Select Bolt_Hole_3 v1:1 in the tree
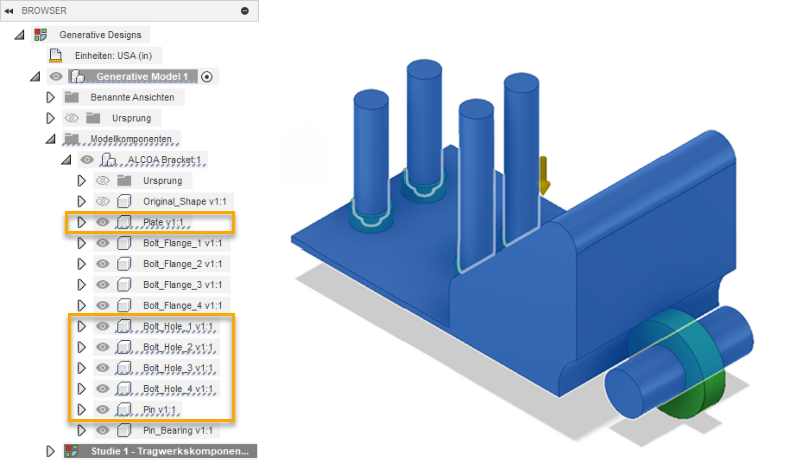This screenshot has width=809, height=465. click(x=178, y=368)
